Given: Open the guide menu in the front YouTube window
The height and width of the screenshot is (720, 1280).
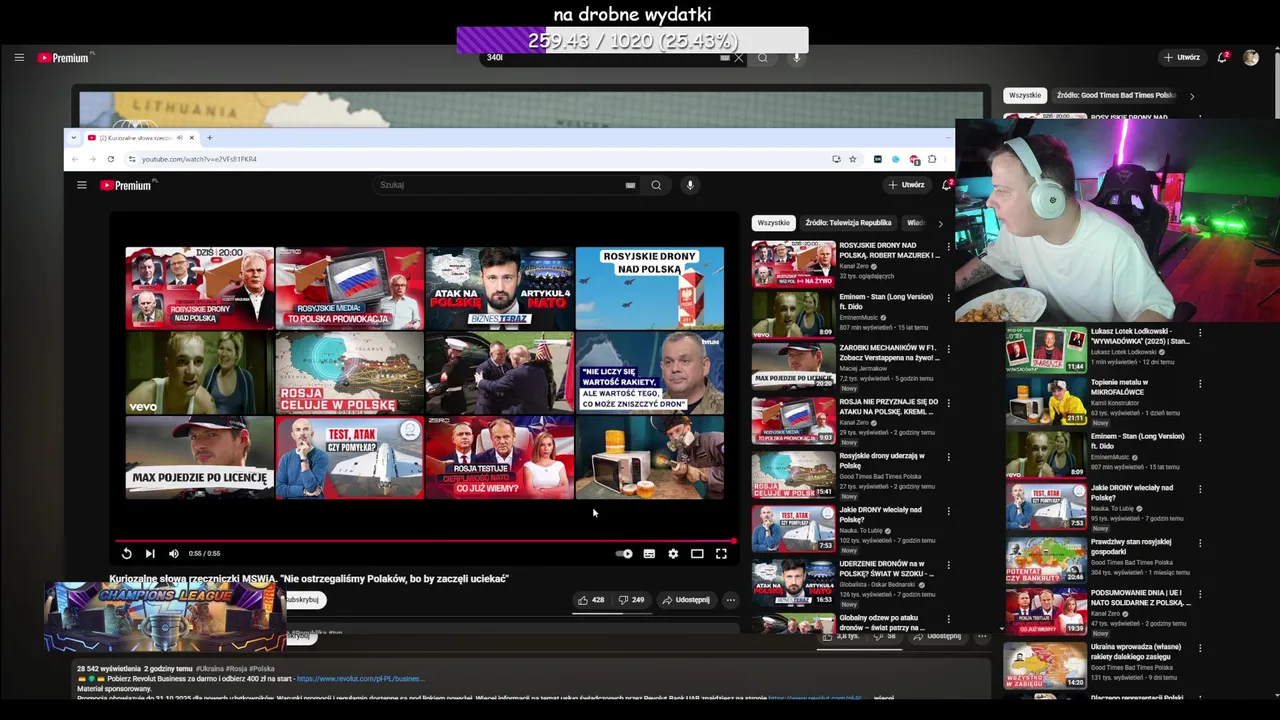Looking at the screenshot, I should tap(82, 185).
